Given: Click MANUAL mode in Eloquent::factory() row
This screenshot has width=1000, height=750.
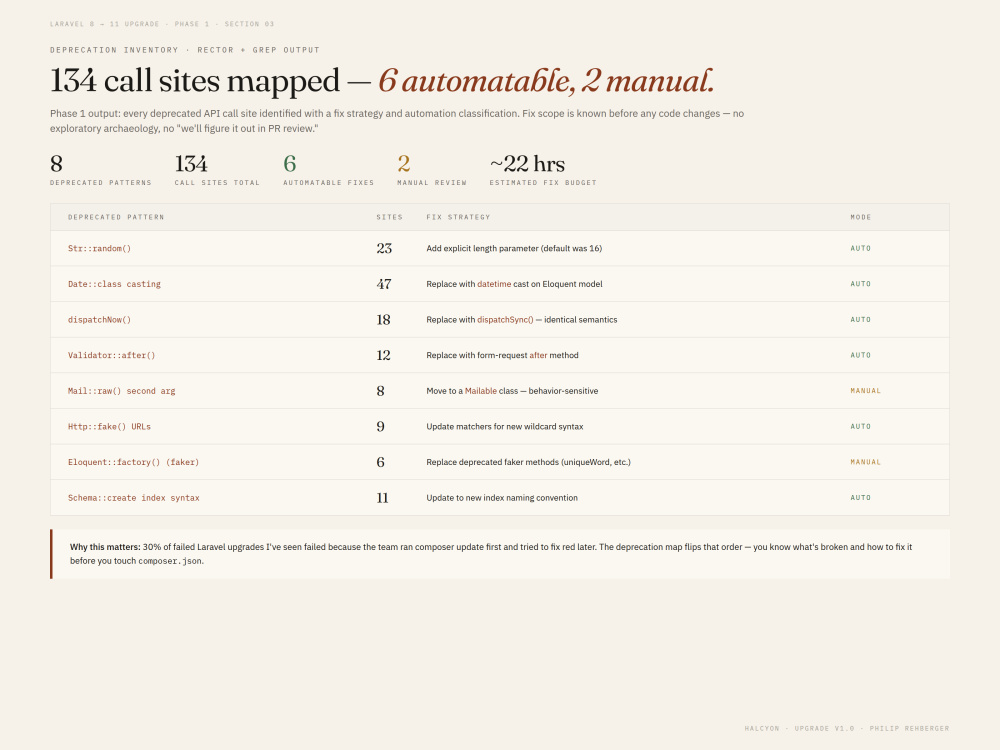Looking at the screenshot, I should click(865, 463).
